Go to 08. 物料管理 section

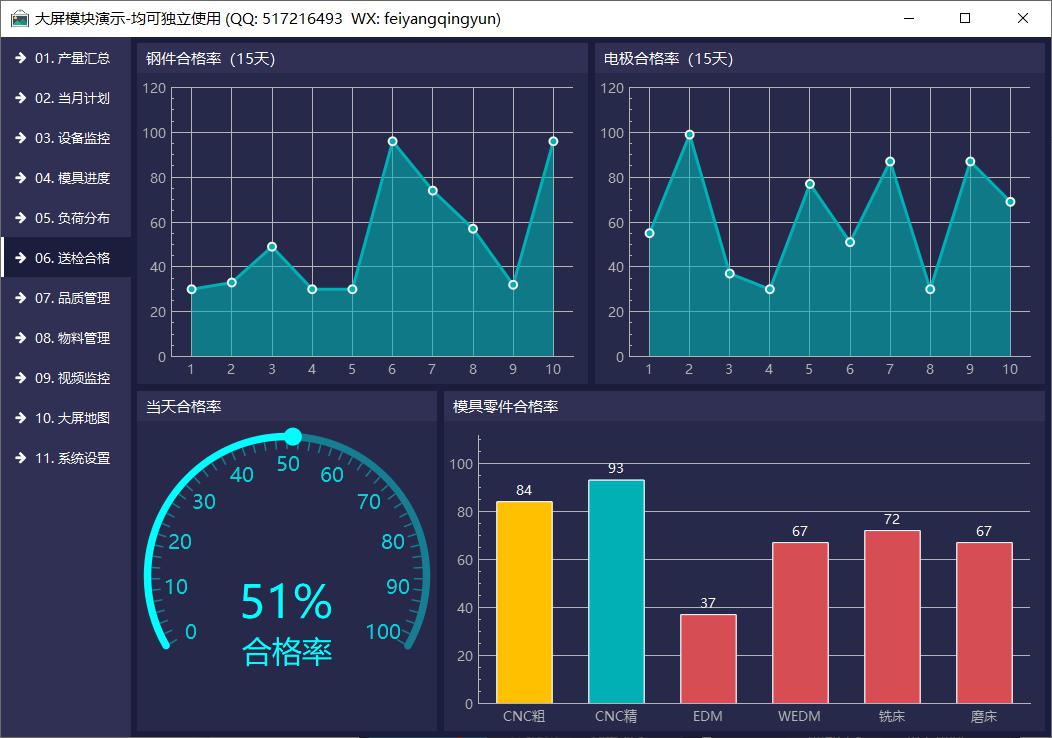click(x=72, y=338)
